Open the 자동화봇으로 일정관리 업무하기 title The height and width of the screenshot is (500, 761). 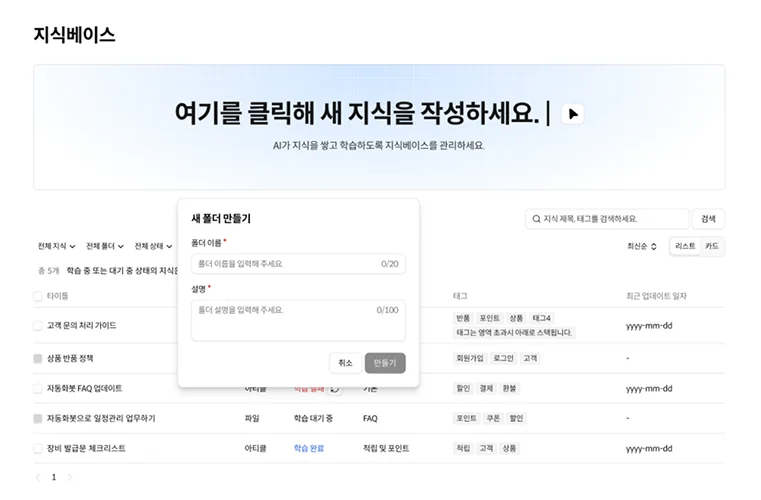[x=101, y=418]
